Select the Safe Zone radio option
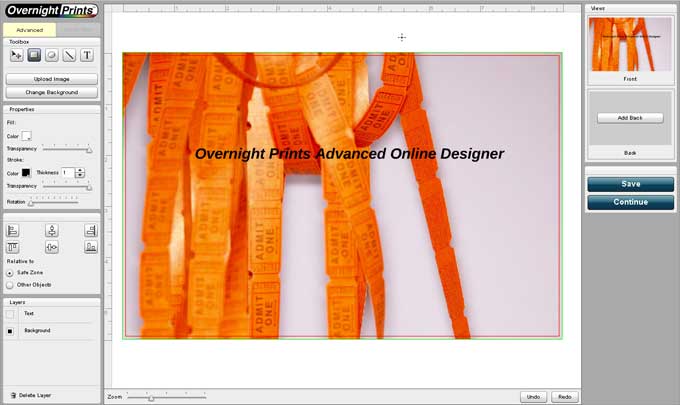Image resolution: width=680 pixels, height=405 pixels. coord(10,273)
